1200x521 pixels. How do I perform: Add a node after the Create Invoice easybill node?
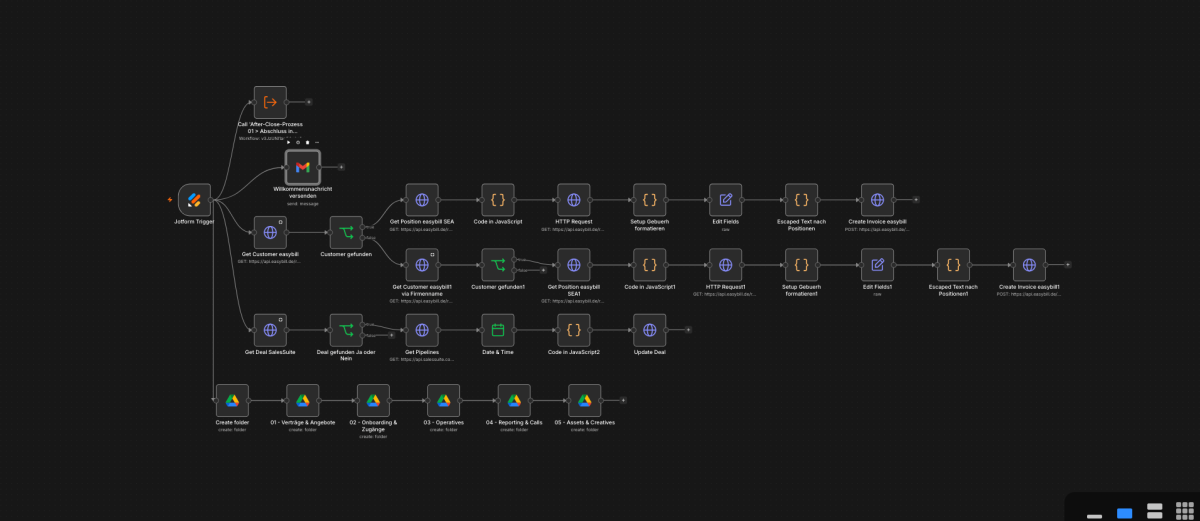click(916, 200)
